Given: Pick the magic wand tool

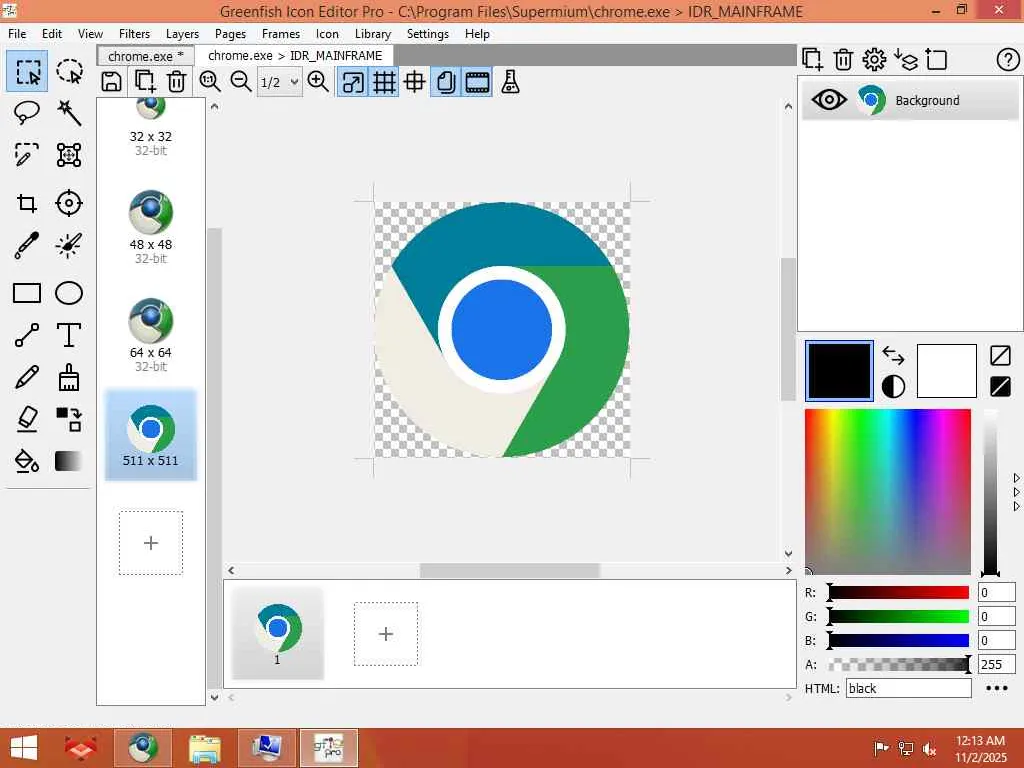Looking at the screenshot, I should pyautogui.click(x=69, y=113).
